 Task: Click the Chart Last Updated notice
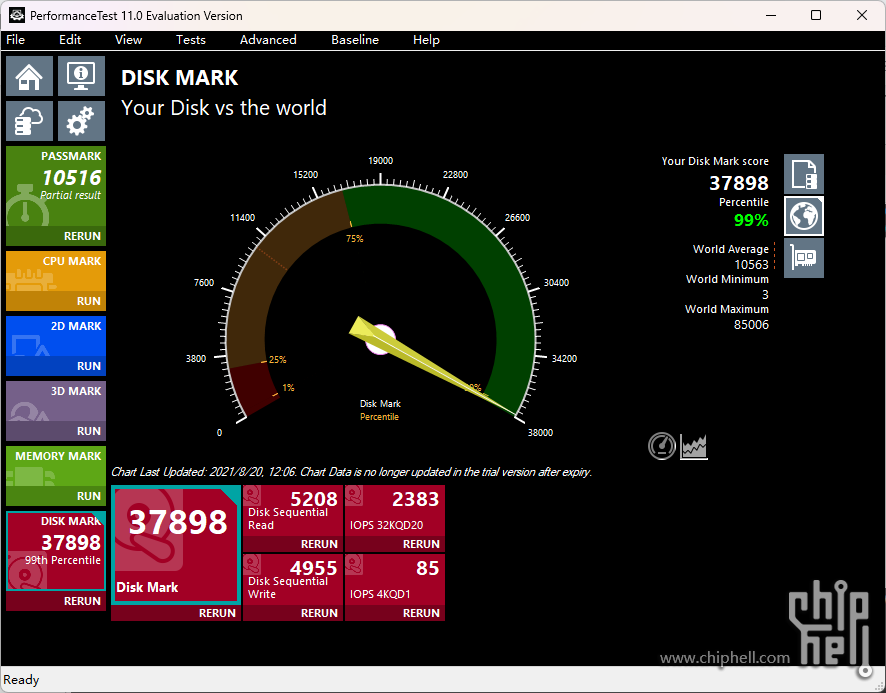[x=351, y=472]
